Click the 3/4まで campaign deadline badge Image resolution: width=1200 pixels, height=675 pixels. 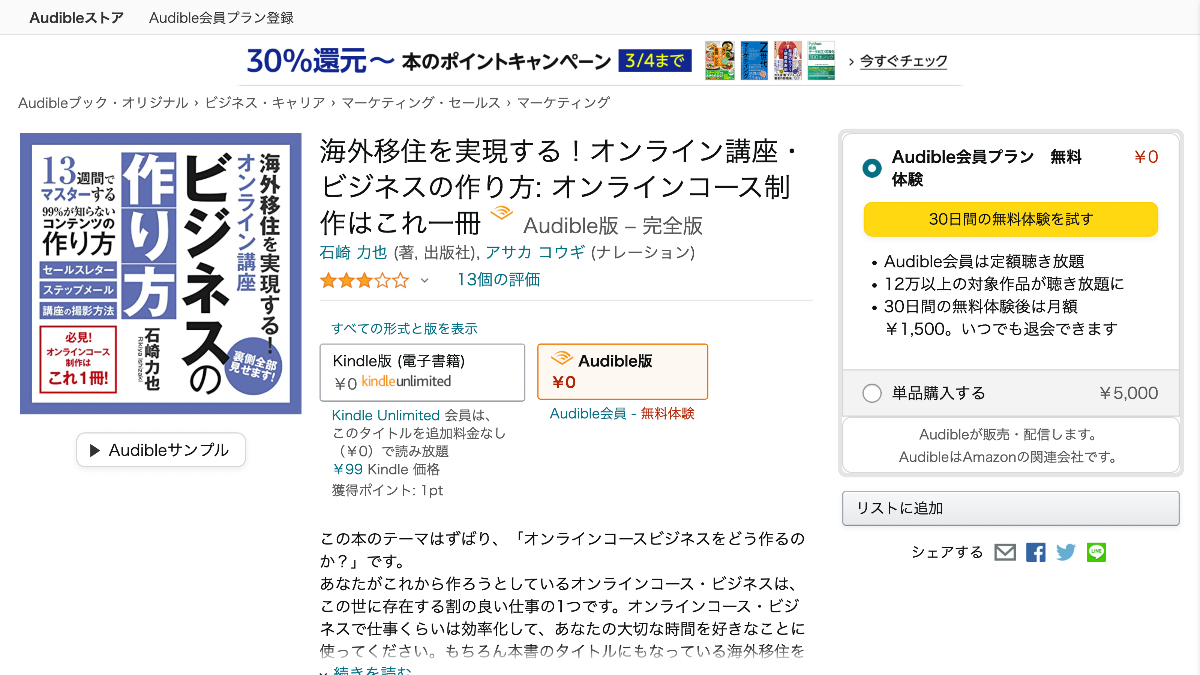tap(655, 61)
